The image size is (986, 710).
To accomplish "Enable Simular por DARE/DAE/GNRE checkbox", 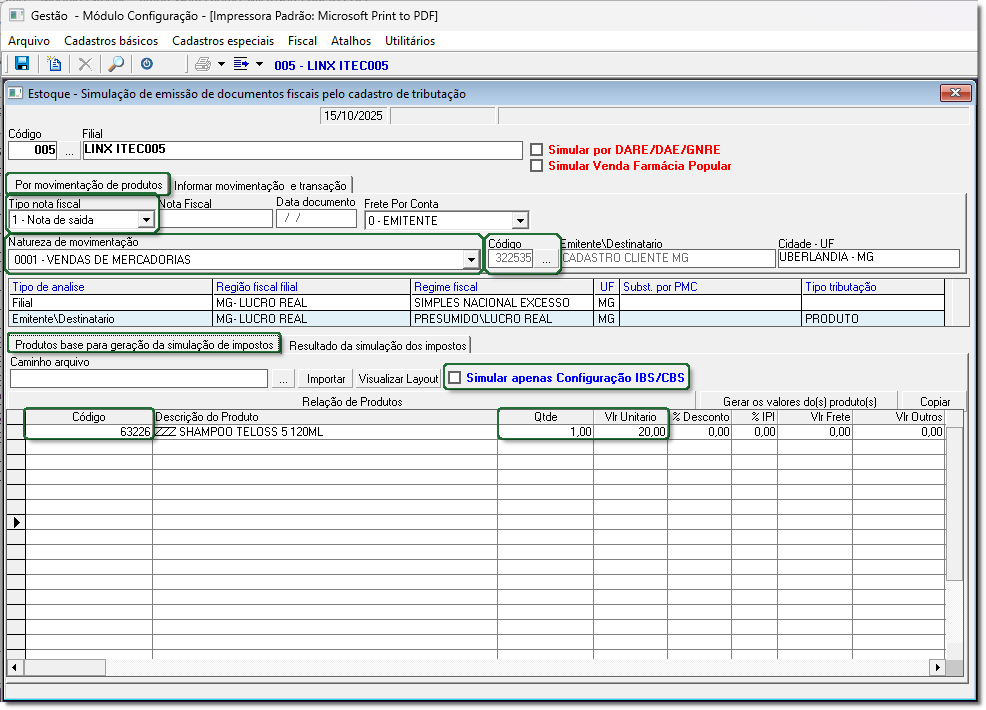I will (536, 150).
